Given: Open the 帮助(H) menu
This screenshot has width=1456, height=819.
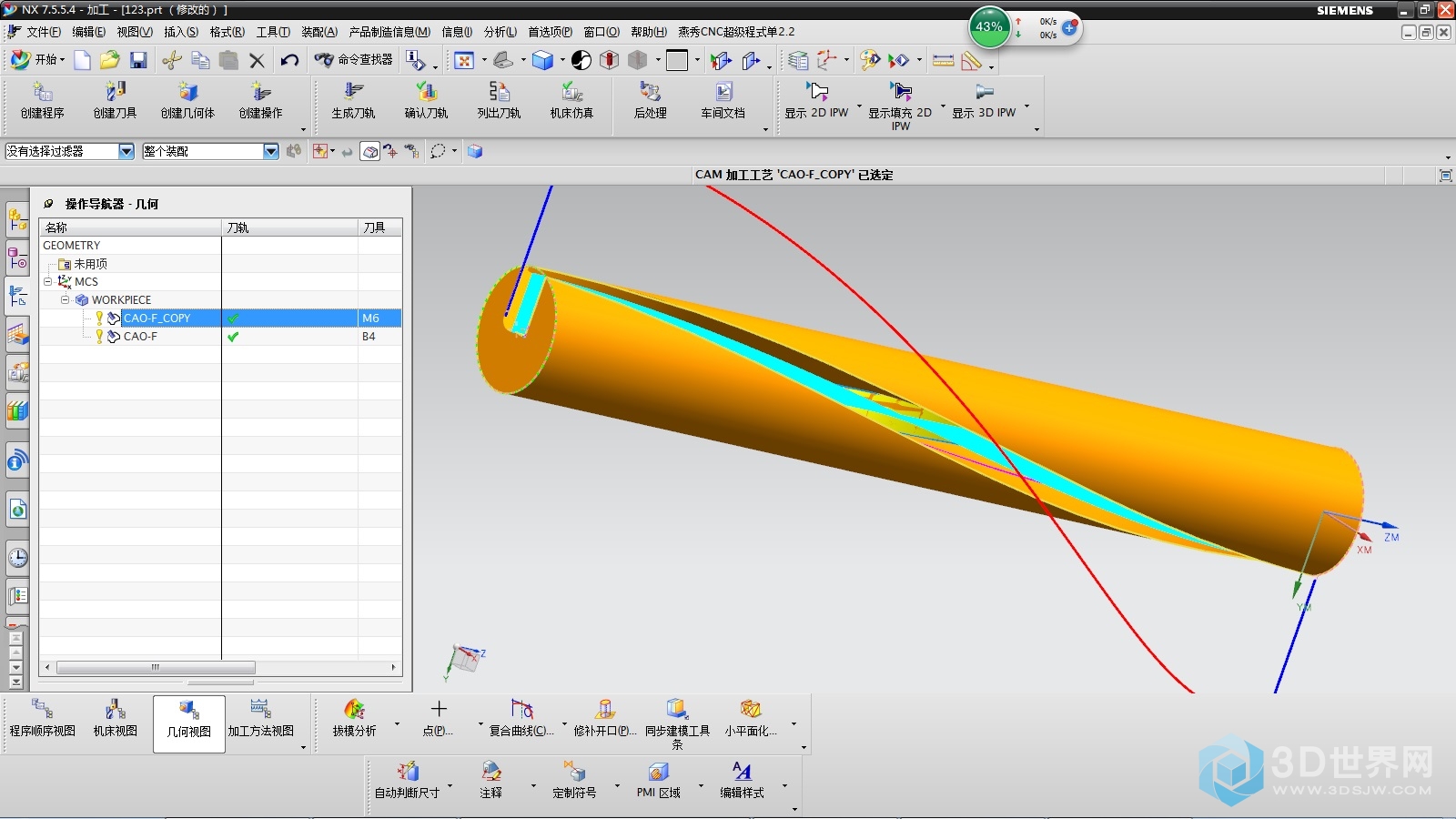Looking at the screenshot, I should [649, 32].
